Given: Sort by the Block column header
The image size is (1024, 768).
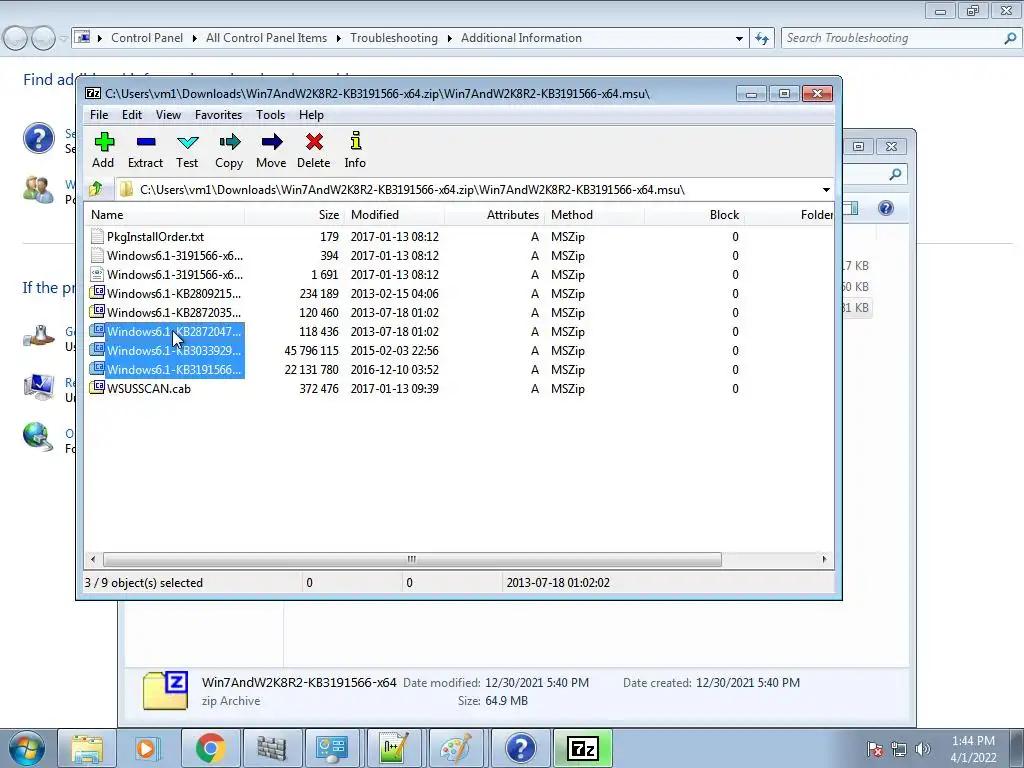Looking at the screenshot, I should pos(694,215).
